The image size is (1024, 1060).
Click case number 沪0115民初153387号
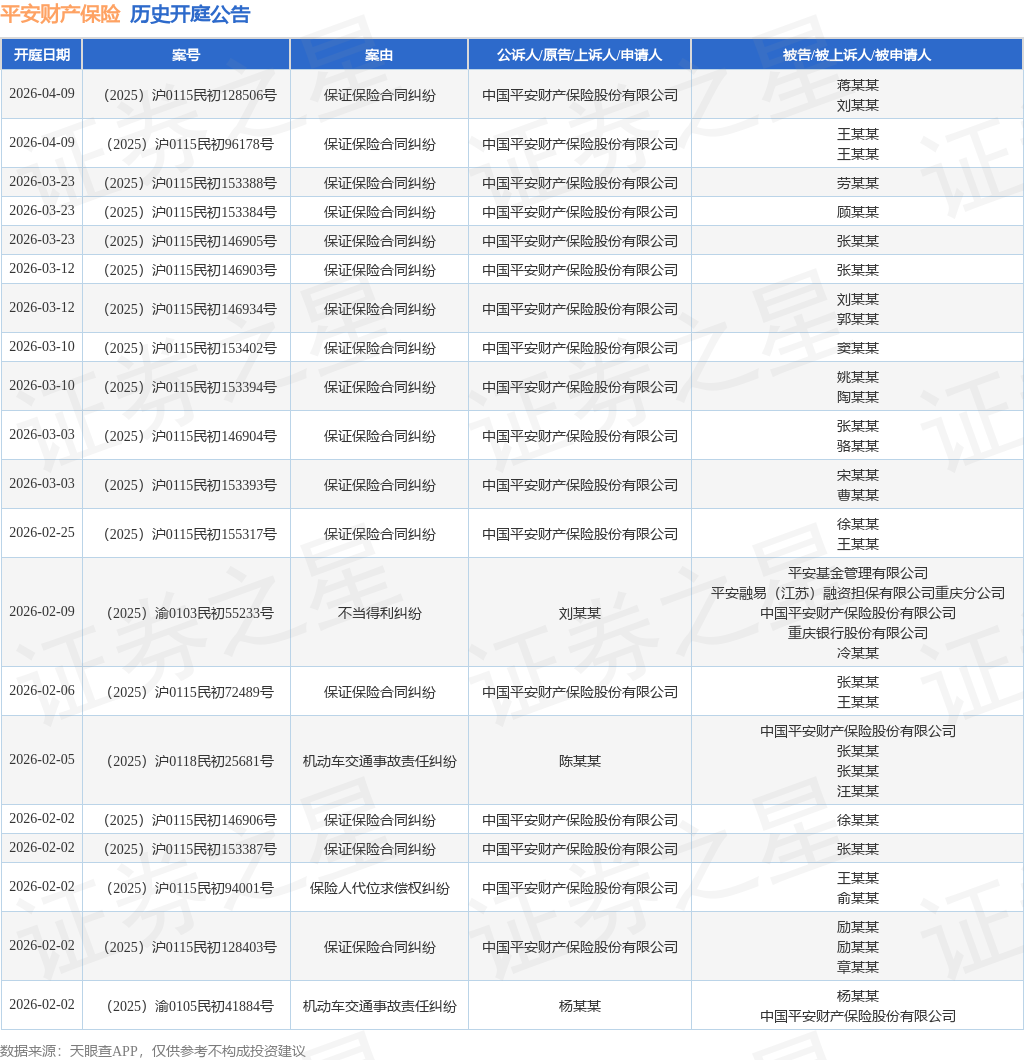pos(190,849)
